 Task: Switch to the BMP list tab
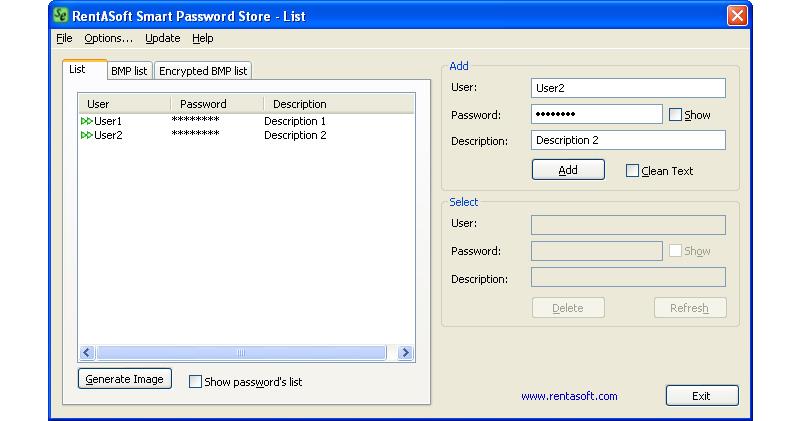tap(129, 71)
